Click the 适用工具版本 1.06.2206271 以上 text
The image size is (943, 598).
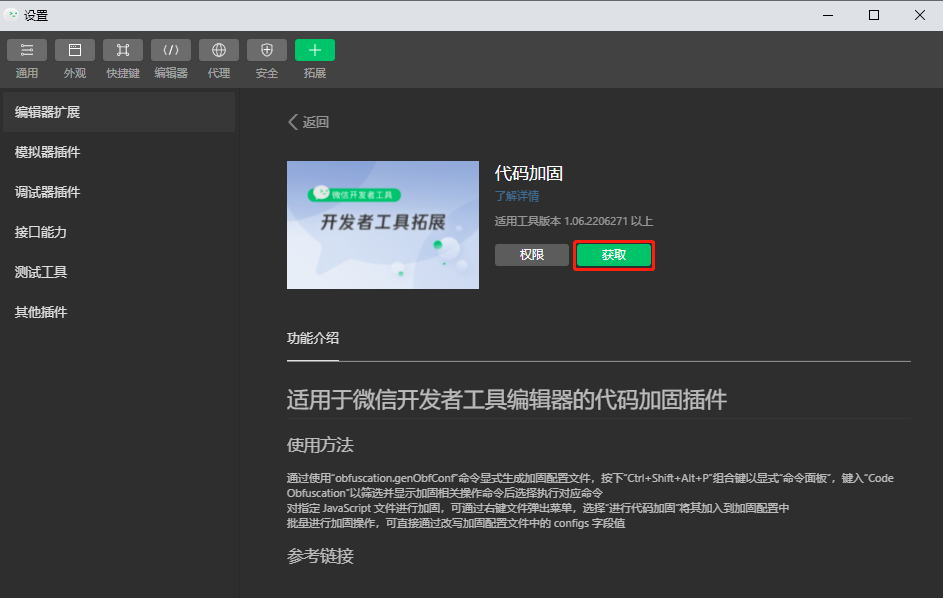click(574, 221)
